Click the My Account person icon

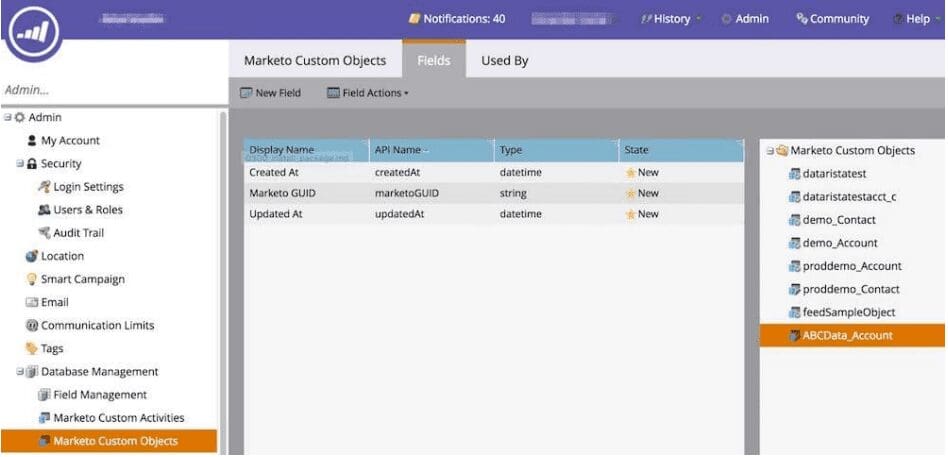click(x=32, y=141)
